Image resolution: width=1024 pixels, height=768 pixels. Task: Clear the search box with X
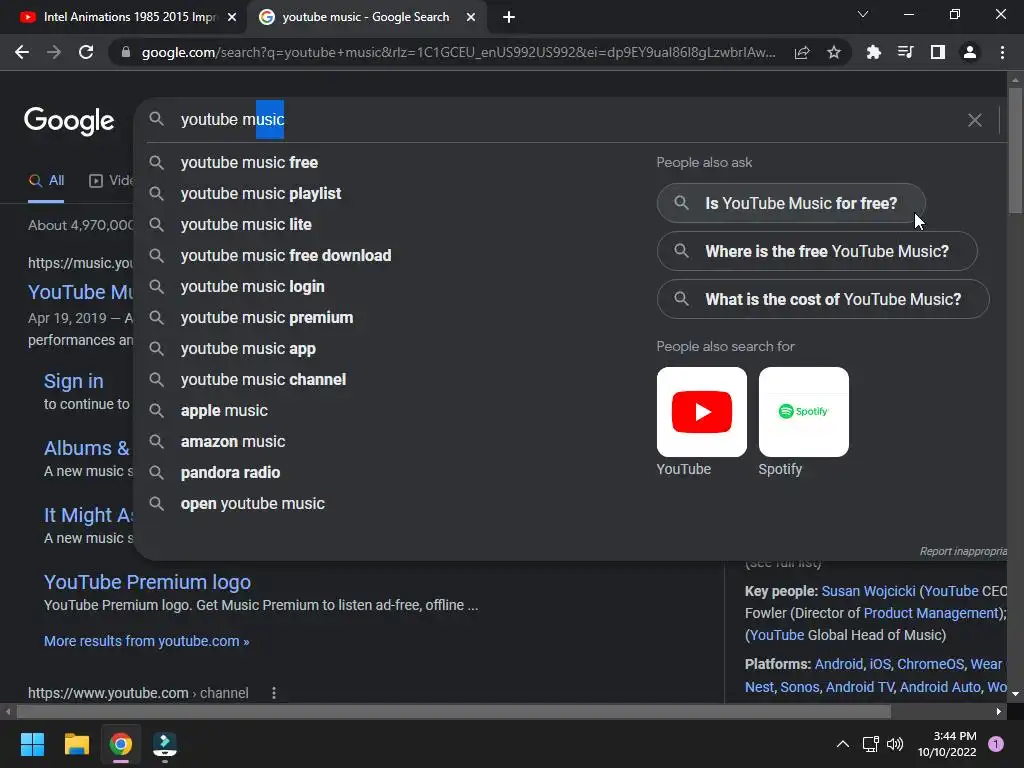click(974, 120)
